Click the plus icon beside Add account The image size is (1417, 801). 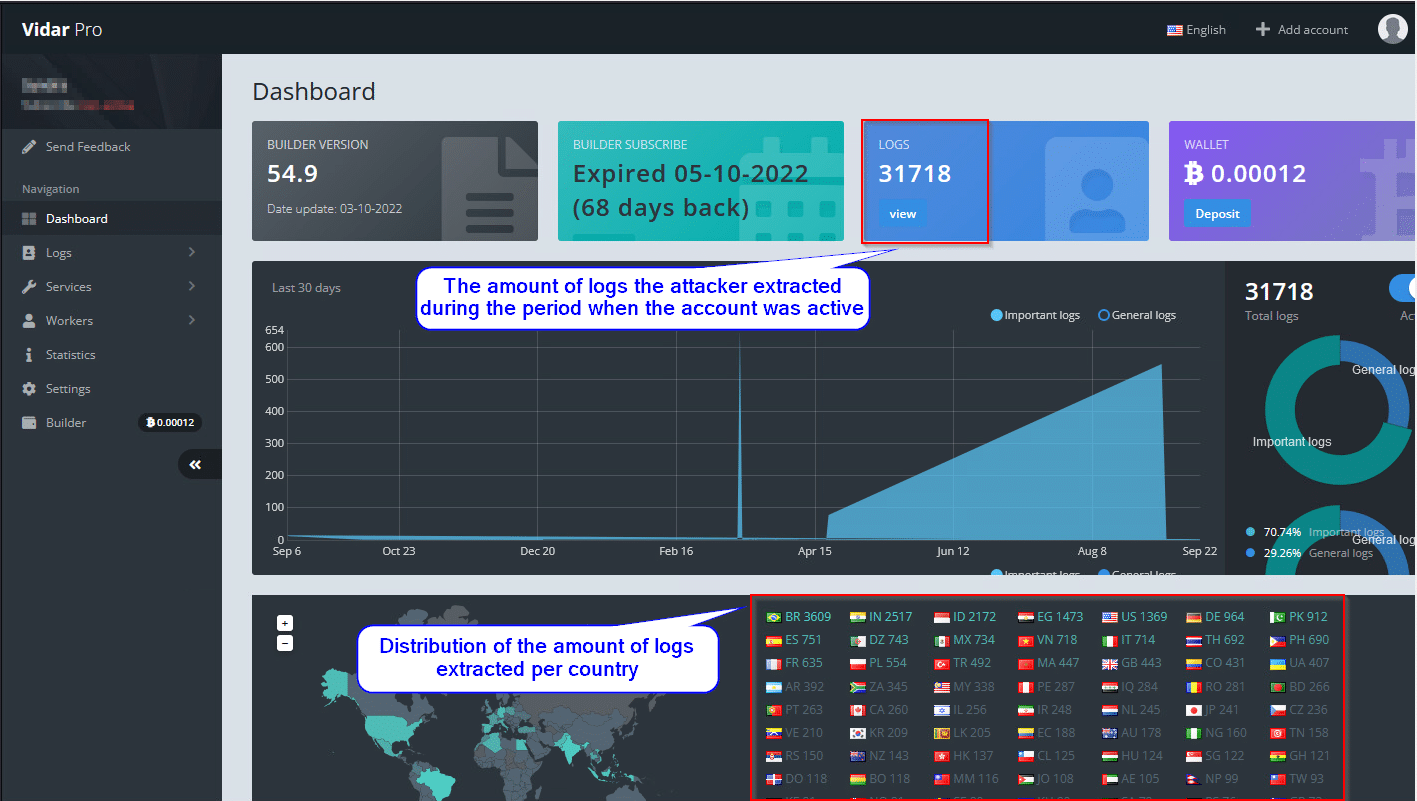(x=1263, y=29)
